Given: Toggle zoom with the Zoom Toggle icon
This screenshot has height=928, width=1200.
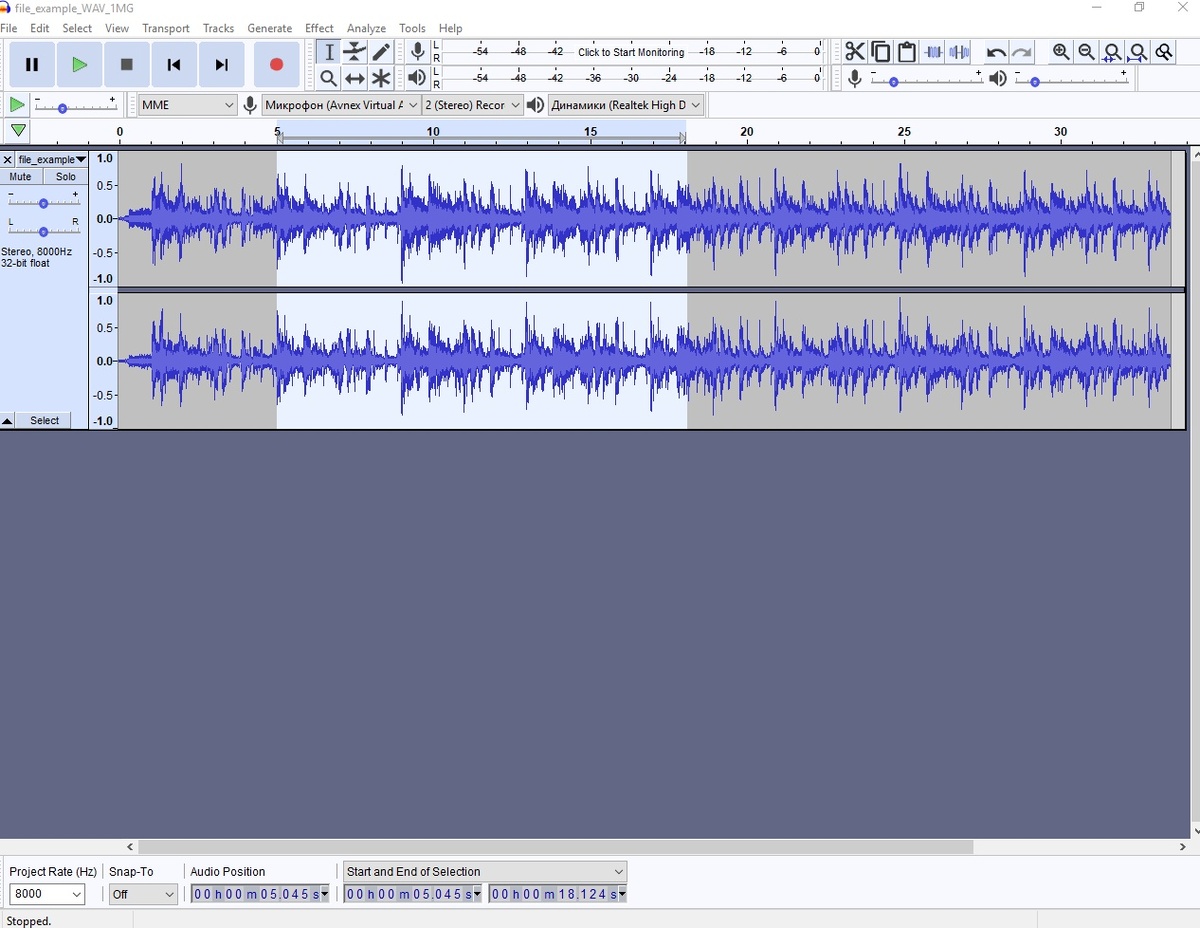Looking at the screenshot, I should pos(1164,52).
